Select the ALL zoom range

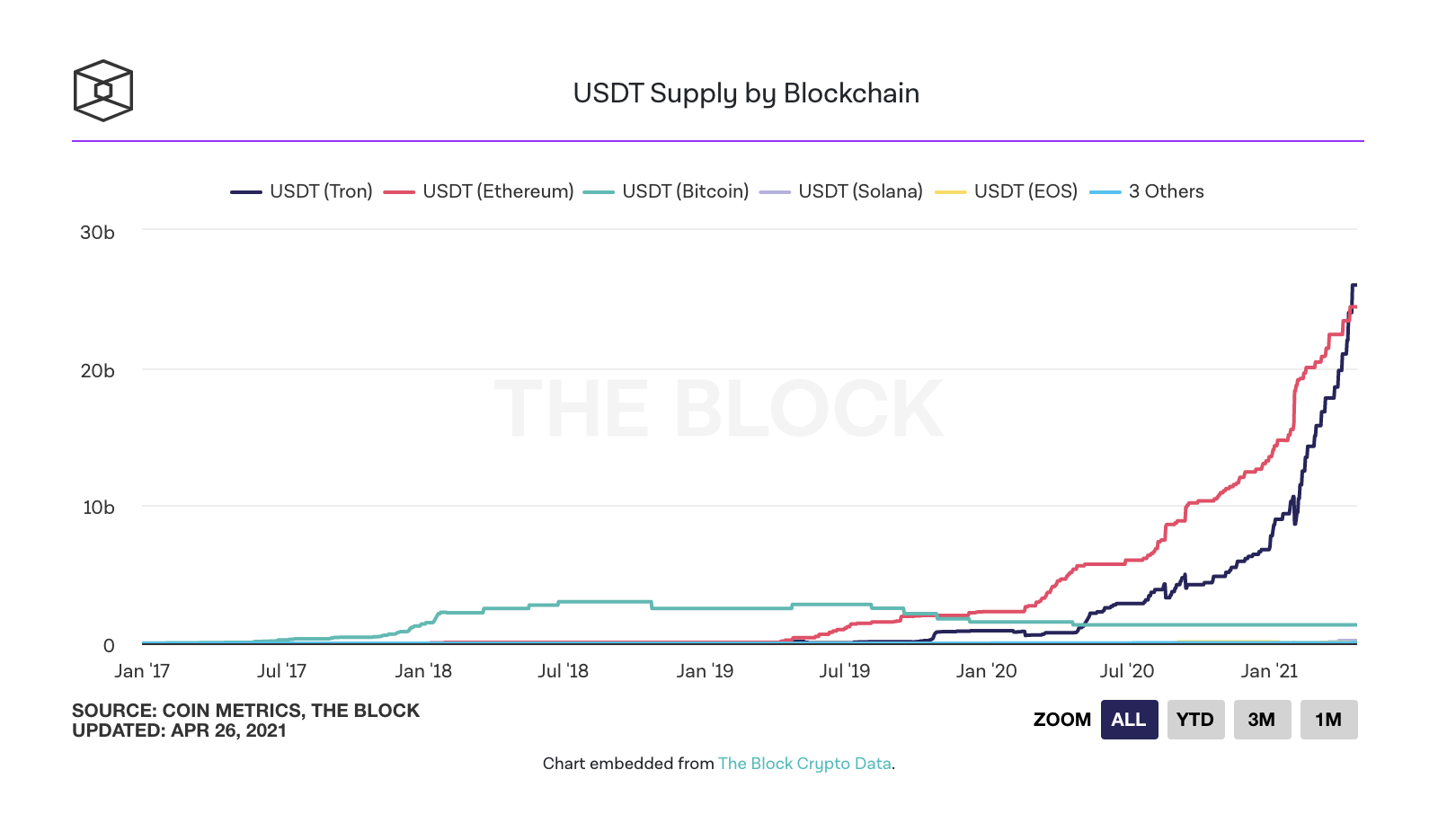pyautogui.click(x=1129, y=720)
